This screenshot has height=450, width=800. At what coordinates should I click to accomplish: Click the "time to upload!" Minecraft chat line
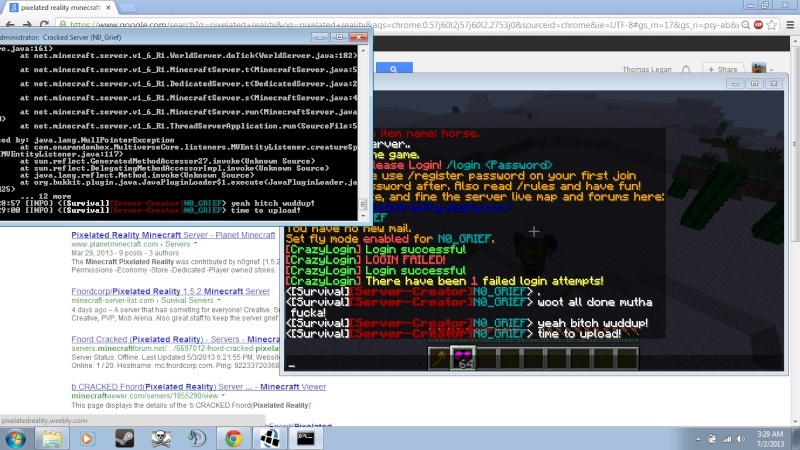tap(454, 334)
